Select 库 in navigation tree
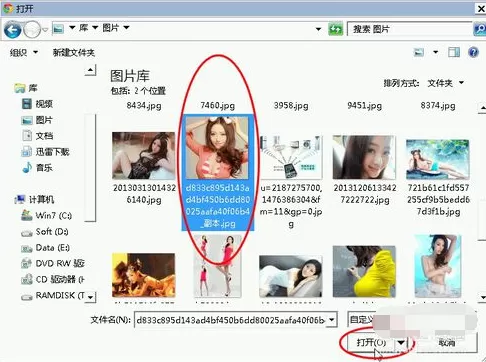Viewport: 486px width, 362px height. [26, 88]
